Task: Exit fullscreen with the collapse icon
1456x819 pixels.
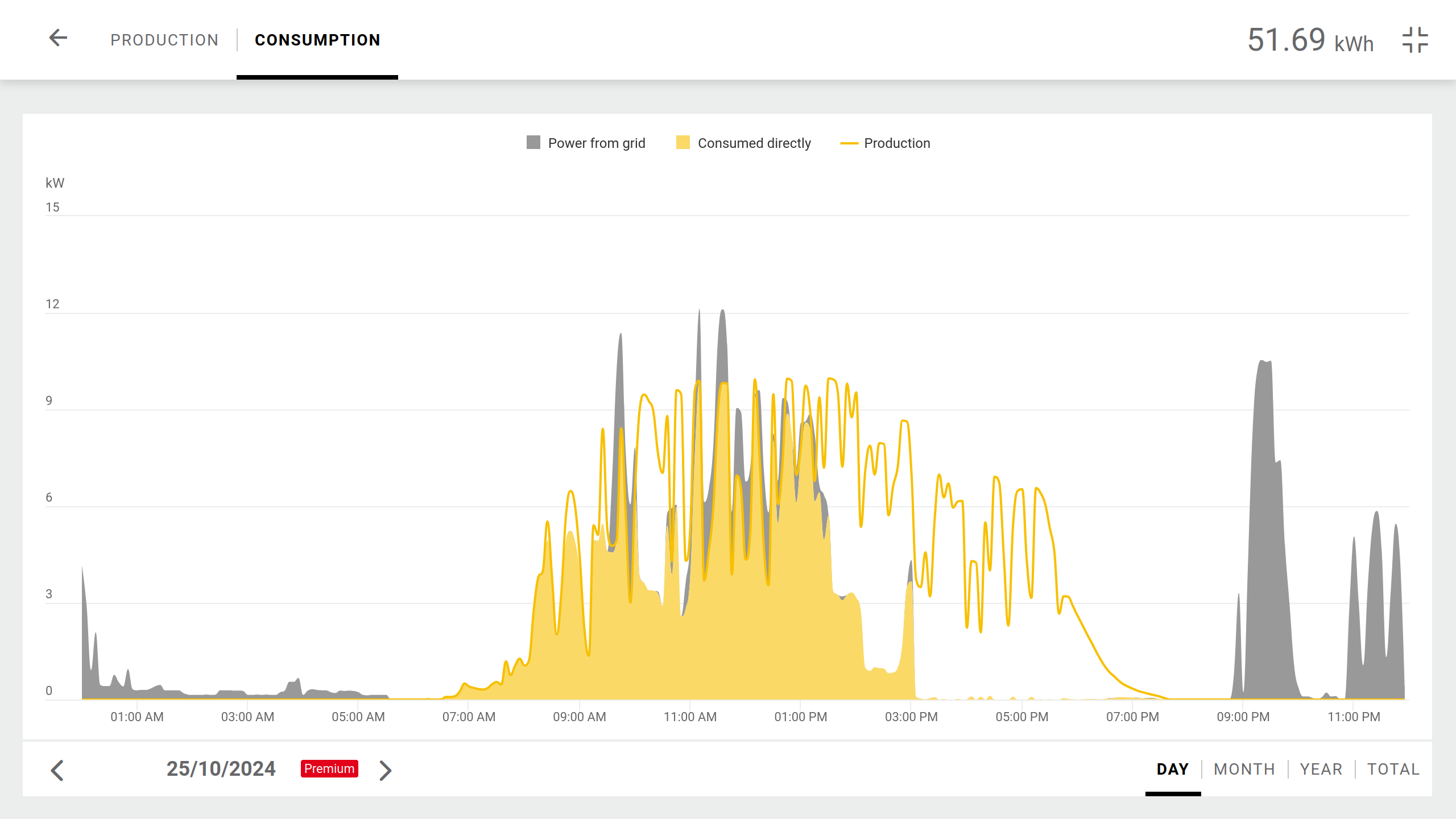Action: 1415,40
